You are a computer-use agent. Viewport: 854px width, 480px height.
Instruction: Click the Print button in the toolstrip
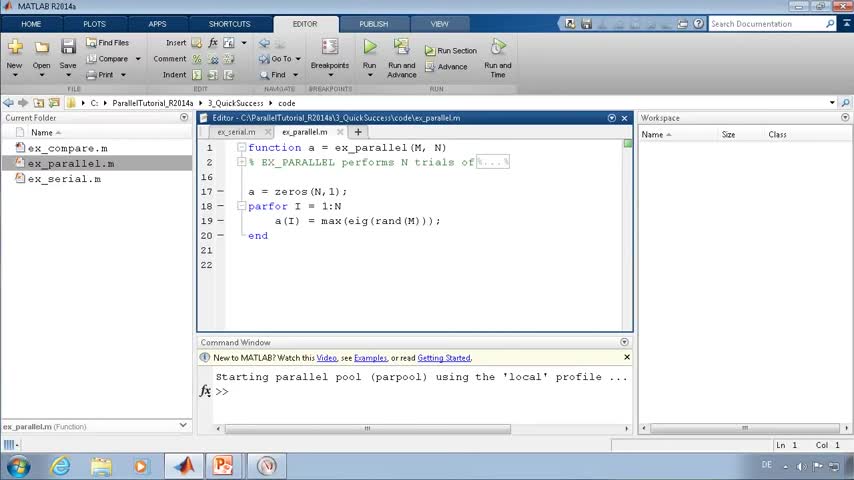[100, 75]
